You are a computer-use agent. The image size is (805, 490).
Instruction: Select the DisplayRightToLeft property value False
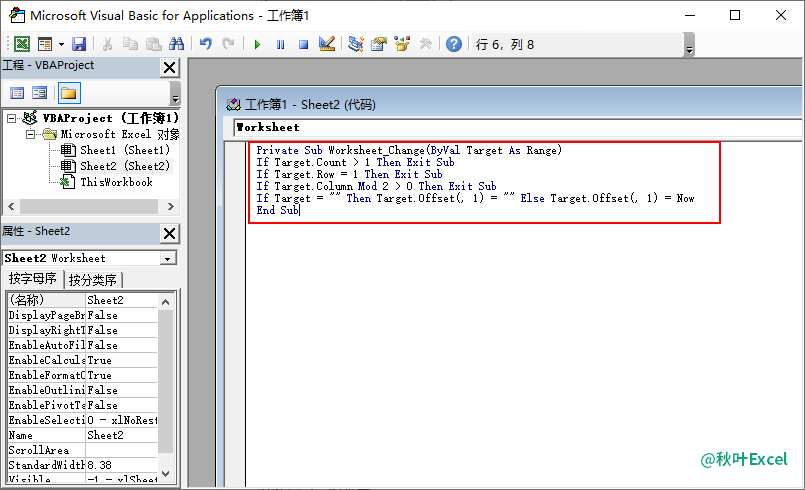(x=121, y=330)
